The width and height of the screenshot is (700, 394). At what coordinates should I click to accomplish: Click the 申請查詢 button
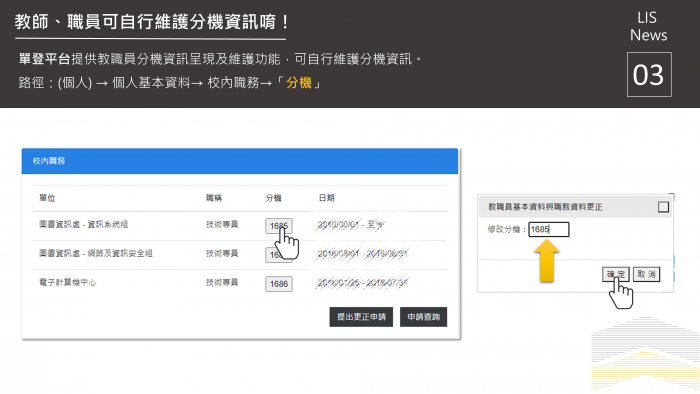click(423, 317)
